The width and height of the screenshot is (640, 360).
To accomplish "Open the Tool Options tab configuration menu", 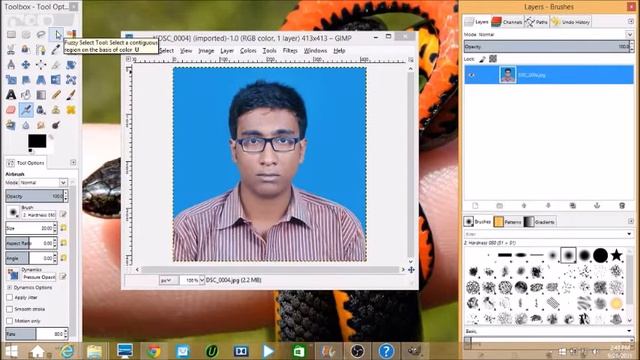I will [x=73, y=162].
